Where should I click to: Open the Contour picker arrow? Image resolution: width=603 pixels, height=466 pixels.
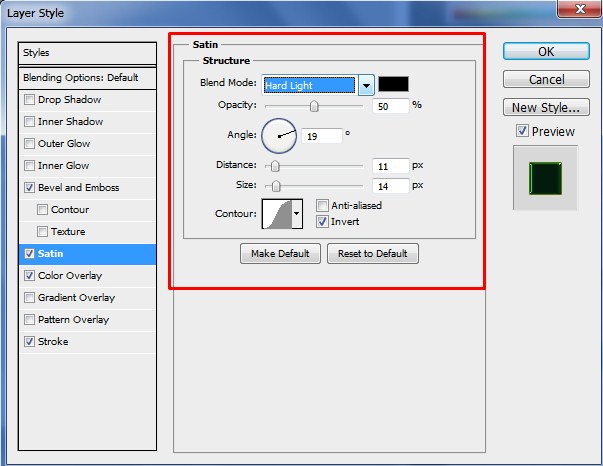click(297, 213)
